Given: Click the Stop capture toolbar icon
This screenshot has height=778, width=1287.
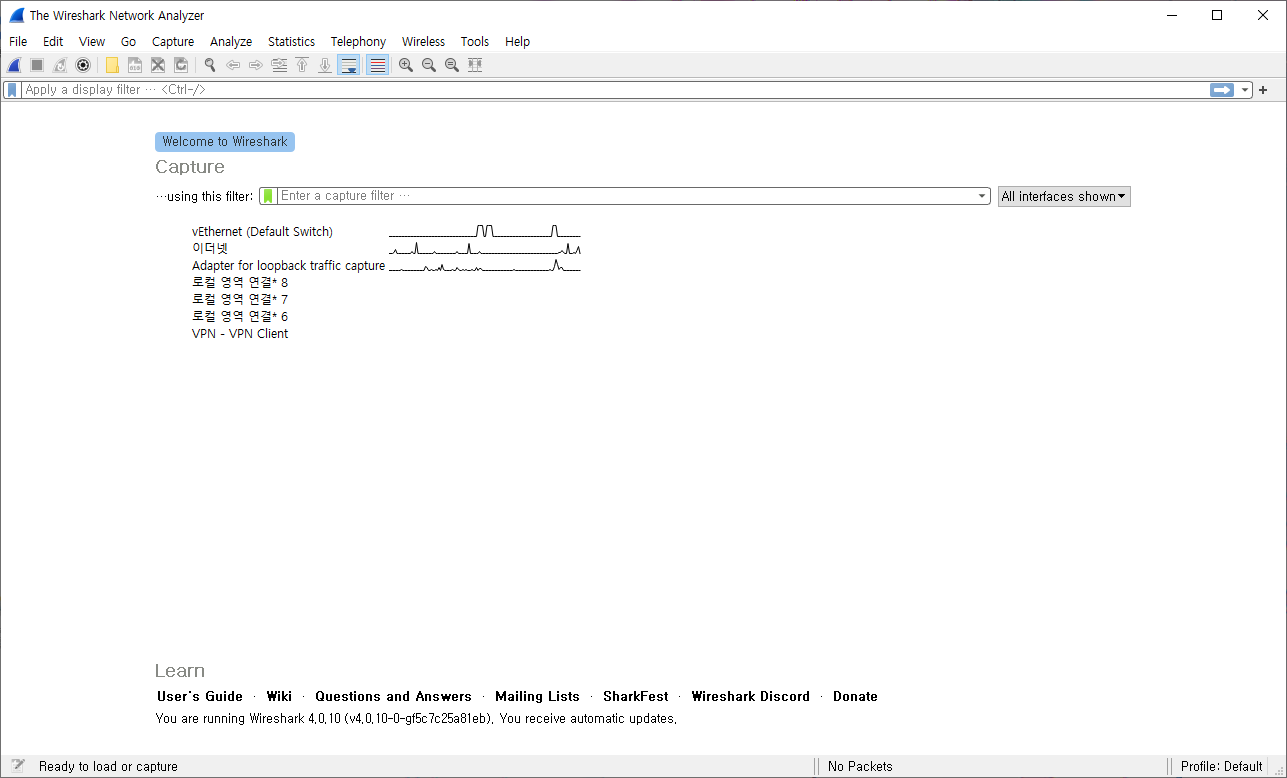Looking at the screenshot, I should [37, 65].
